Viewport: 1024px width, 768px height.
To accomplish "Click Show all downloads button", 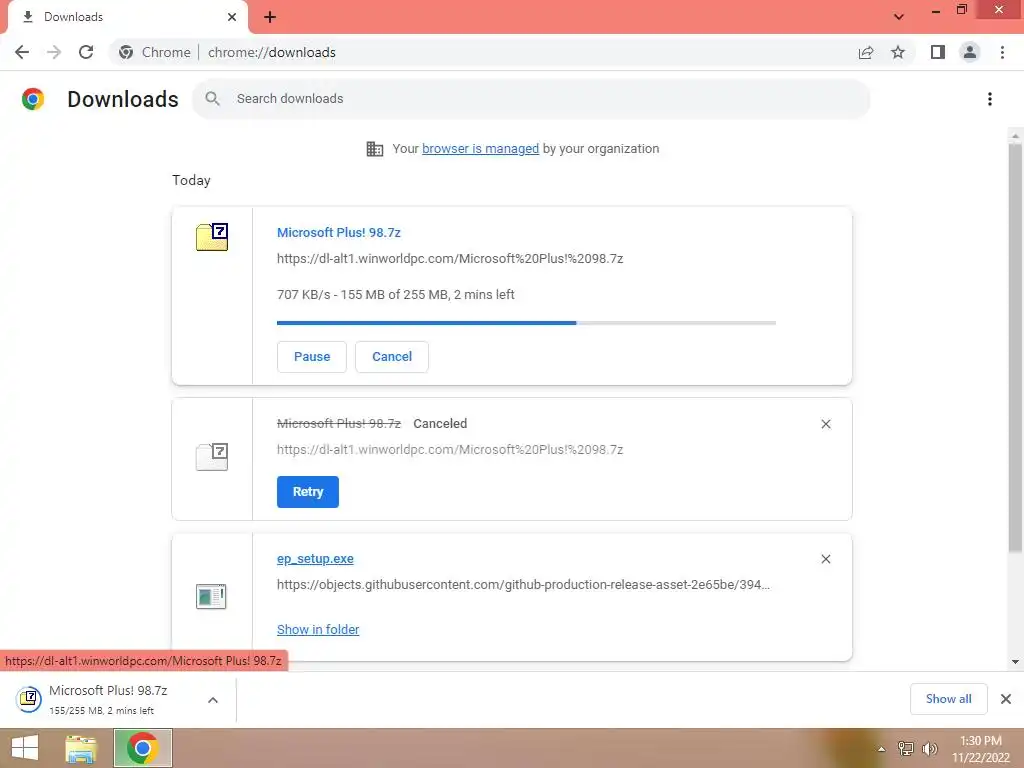I will click(948, 699).
